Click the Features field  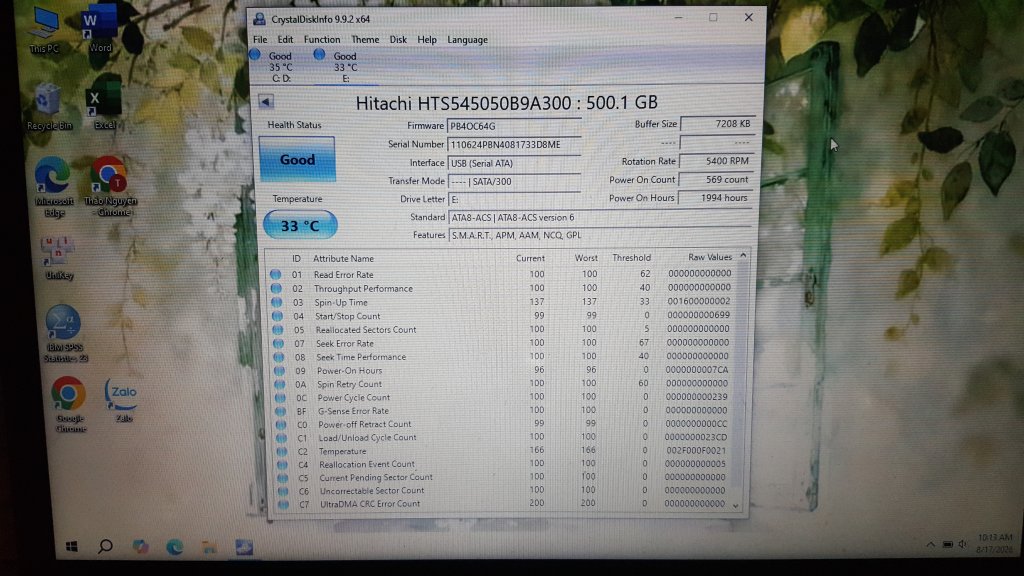(600, 235)
